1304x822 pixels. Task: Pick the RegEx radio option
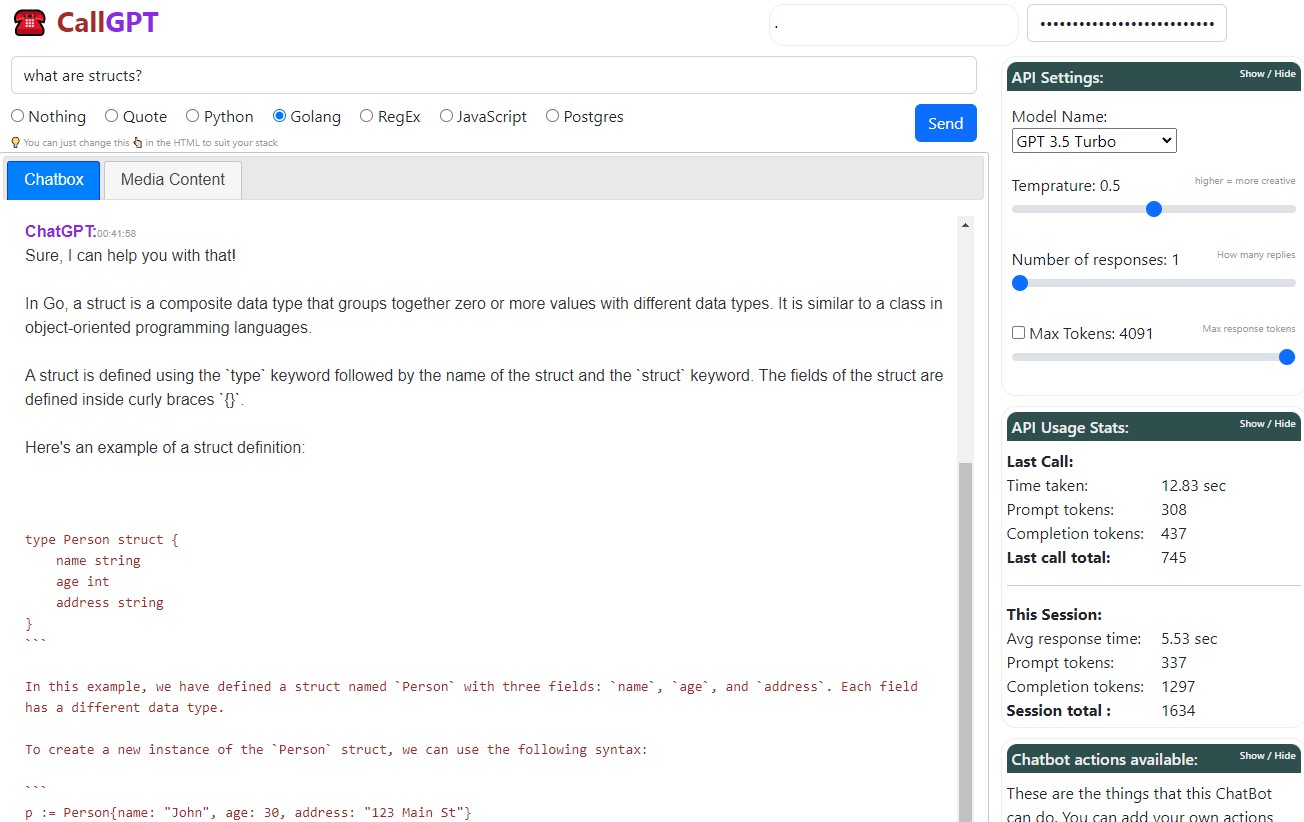point(367,116)
